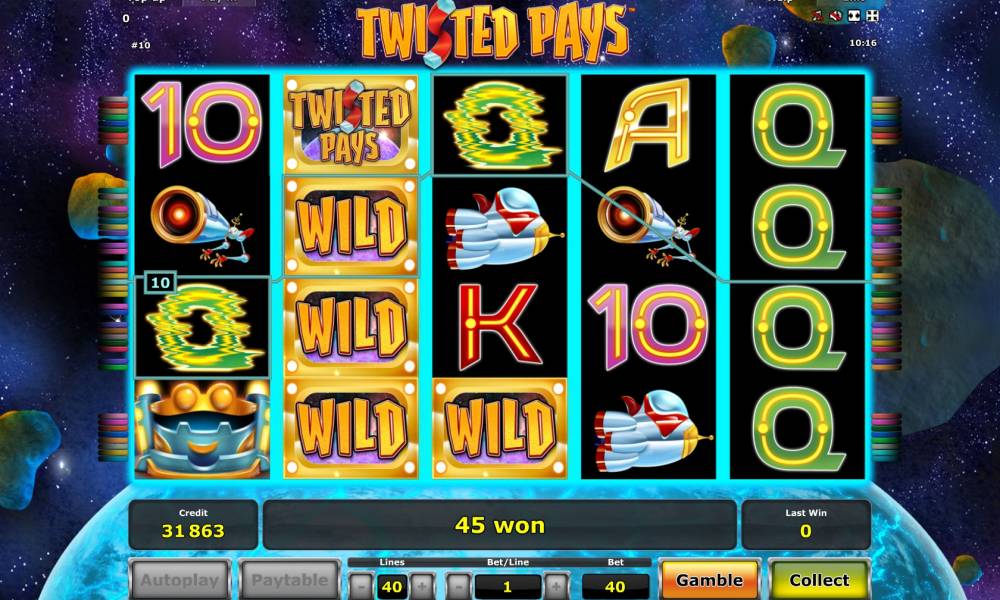Open the Paytable
Image resolution: width=1000 pixels, height=600 pixels.
click(x=290, y=580)
